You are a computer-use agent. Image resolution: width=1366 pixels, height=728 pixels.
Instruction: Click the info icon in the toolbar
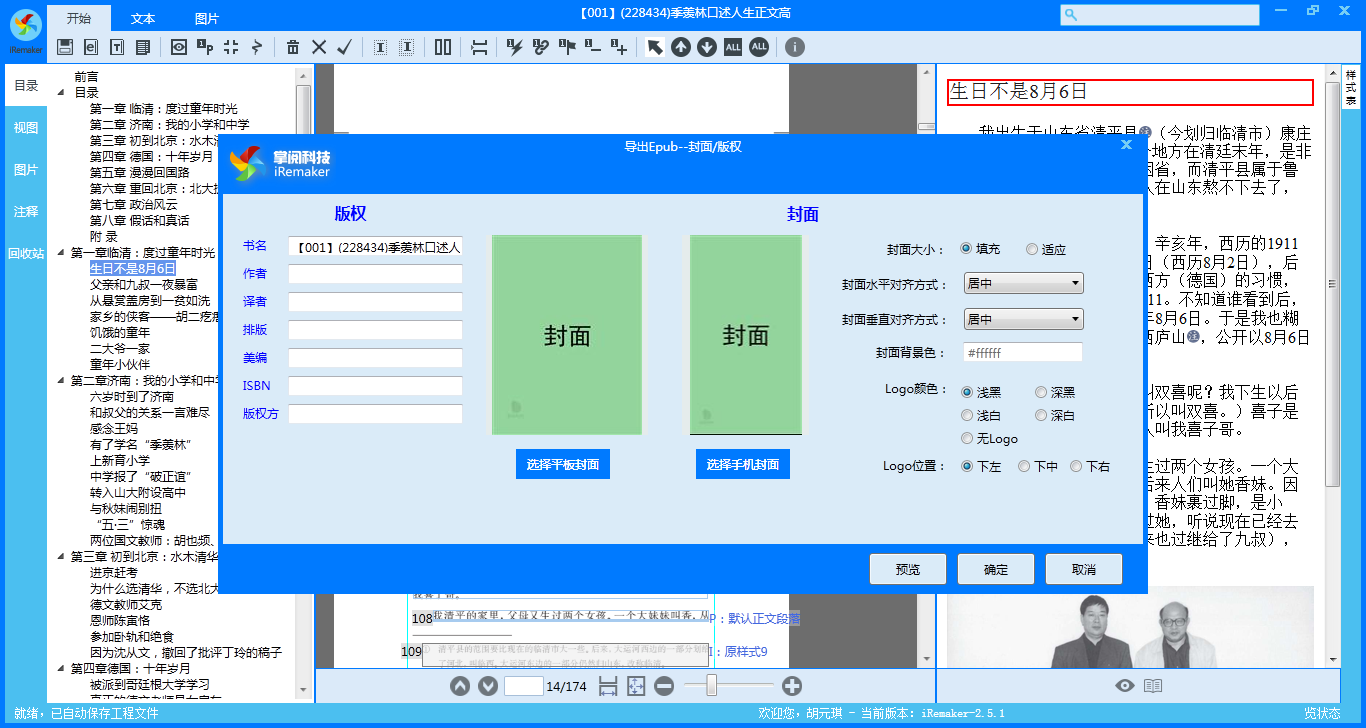pos(795,47)
